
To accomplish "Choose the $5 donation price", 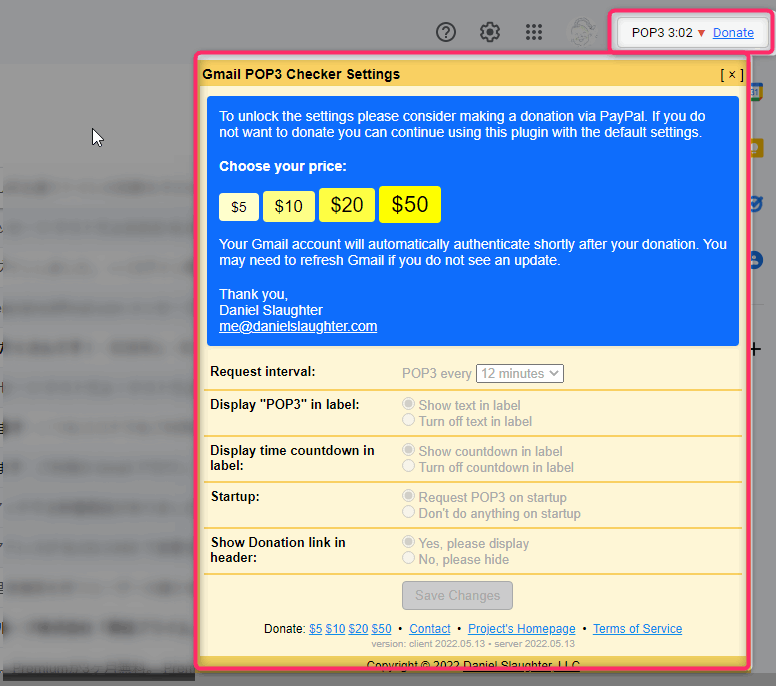I will pos(239,207).
